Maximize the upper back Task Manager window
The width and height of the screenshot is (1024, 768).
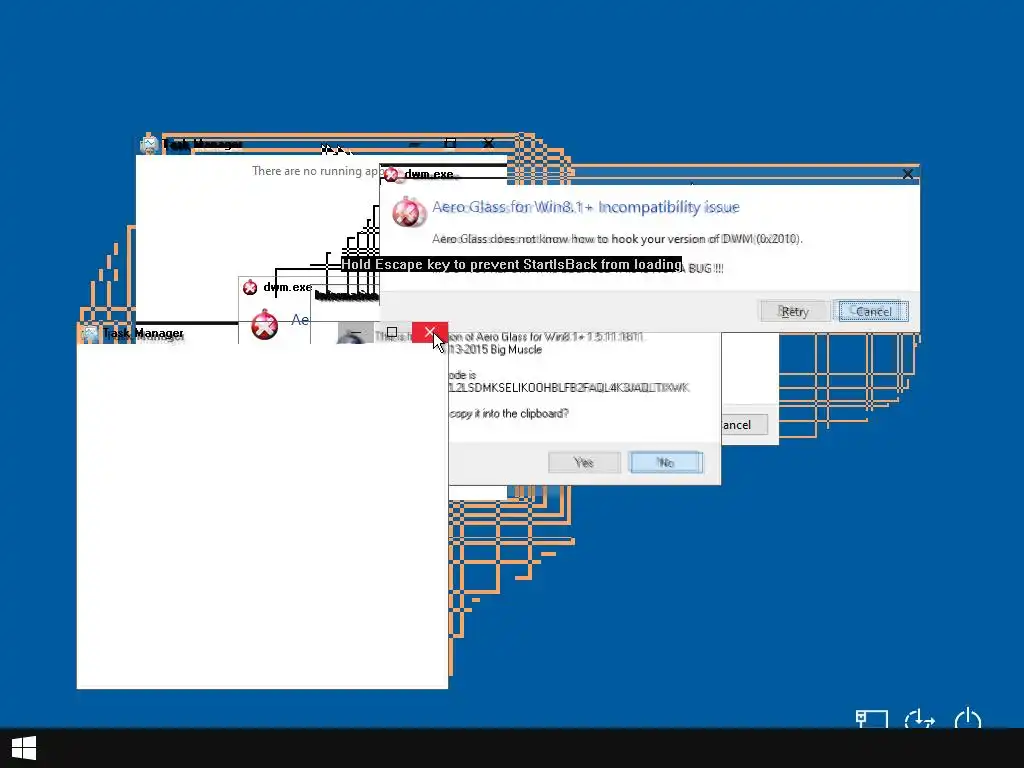[x=450, y=143]
